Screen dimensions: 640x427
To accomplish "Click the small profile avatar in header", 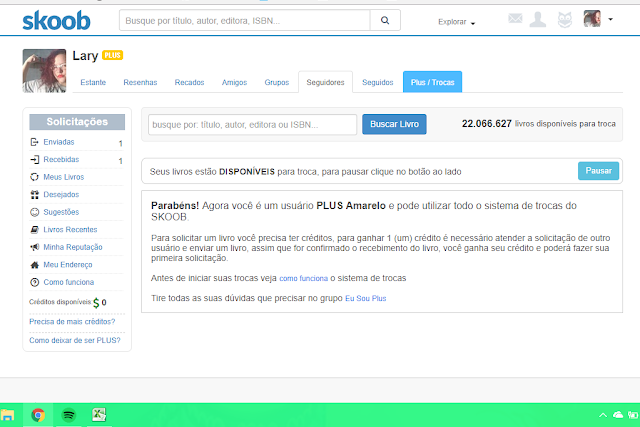I will (592, 19).
